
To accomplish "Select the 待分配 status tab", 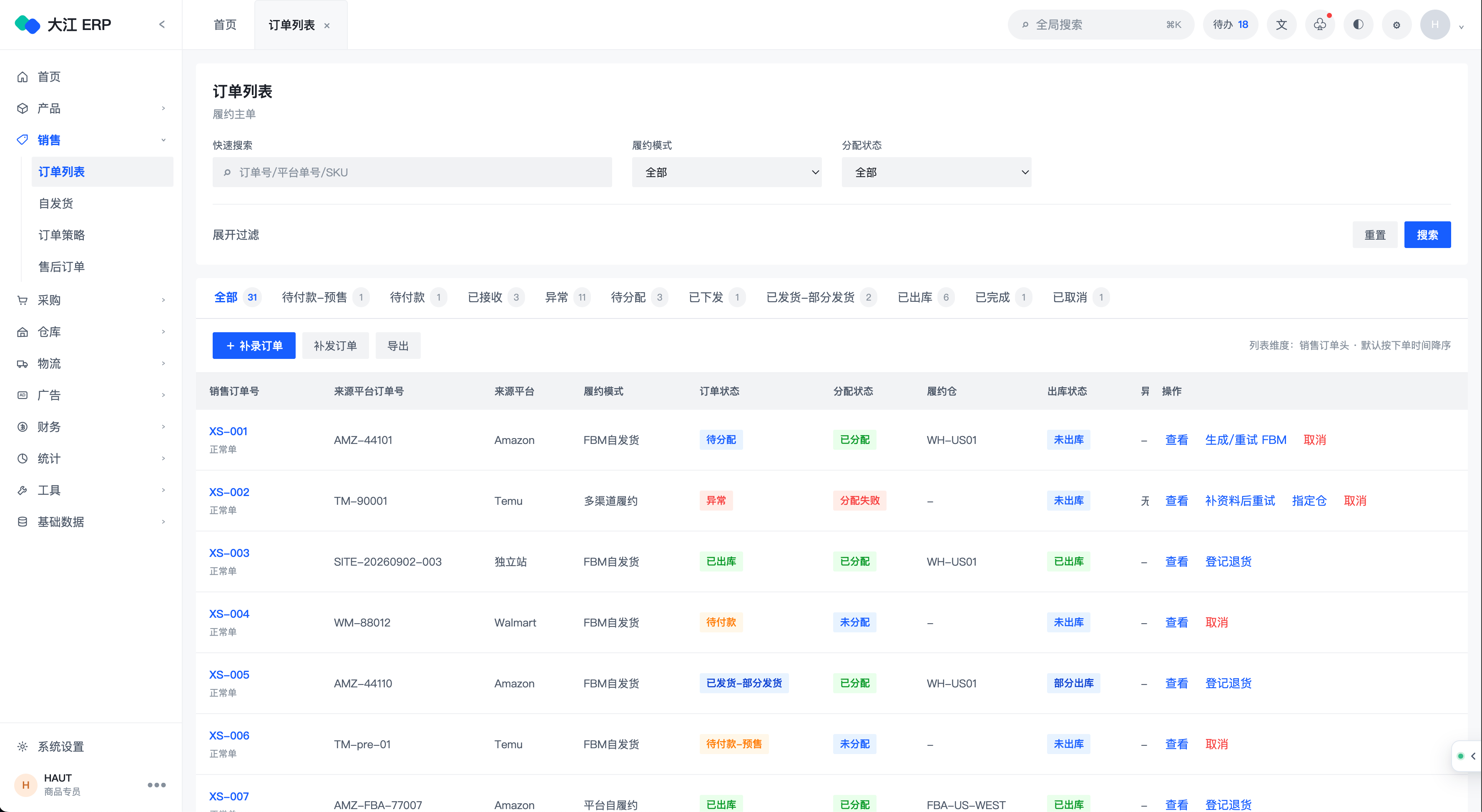I will click(639, 297).
